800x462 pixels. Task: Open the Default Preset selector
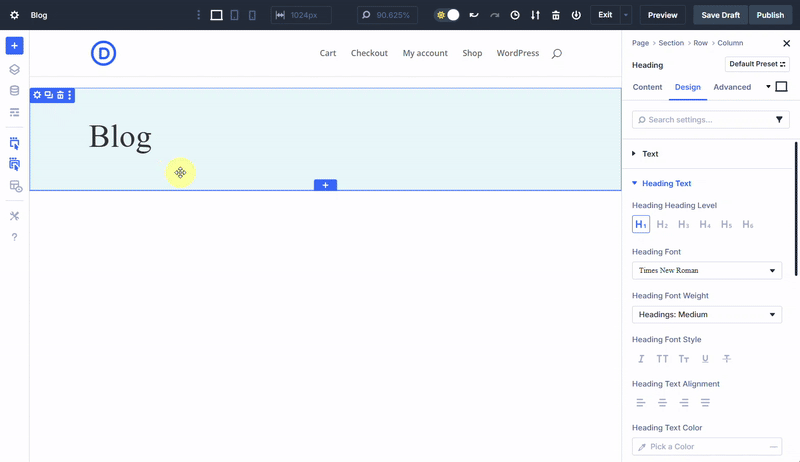tap(757, 64)
